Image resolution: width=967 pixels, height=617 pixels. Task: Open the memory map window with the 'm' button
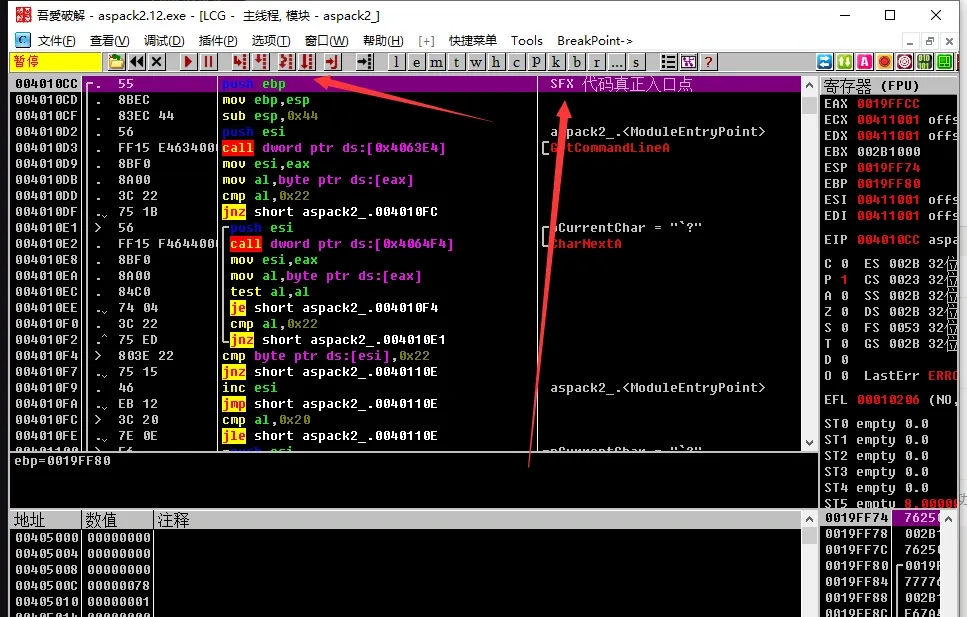pos(436,62)
